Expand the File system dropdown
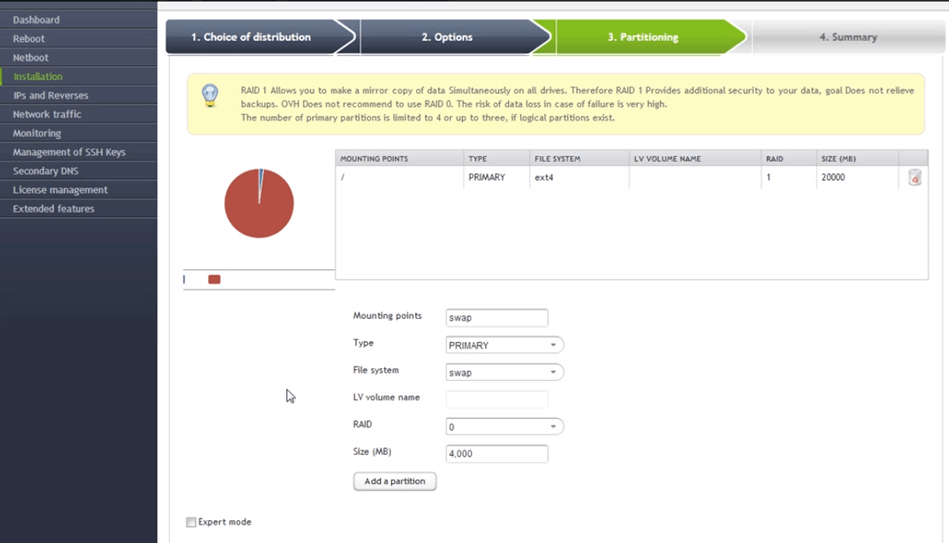 click(x=504, y=372)
